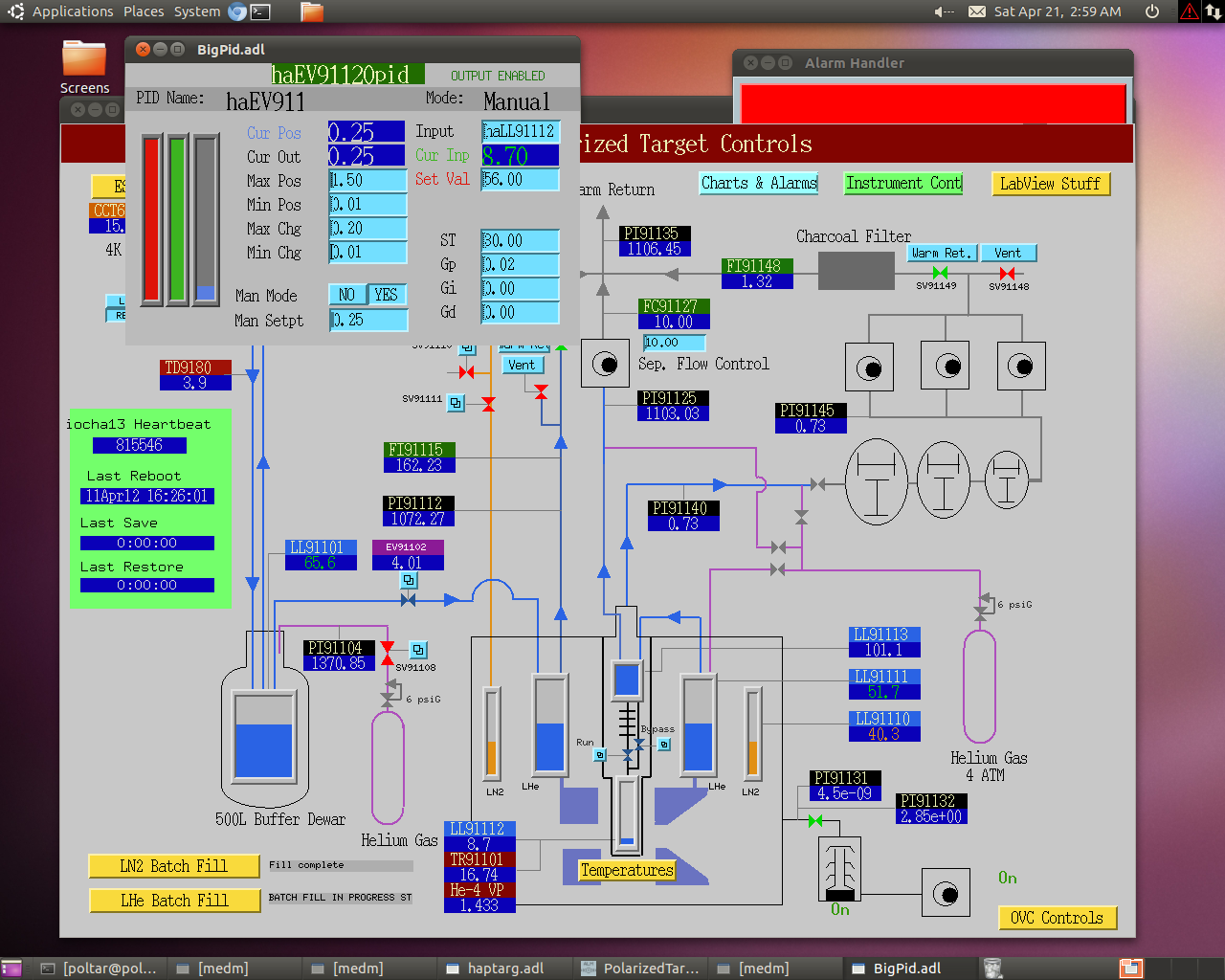Open the LabView Stuff menu

(x=1051, y=184)
